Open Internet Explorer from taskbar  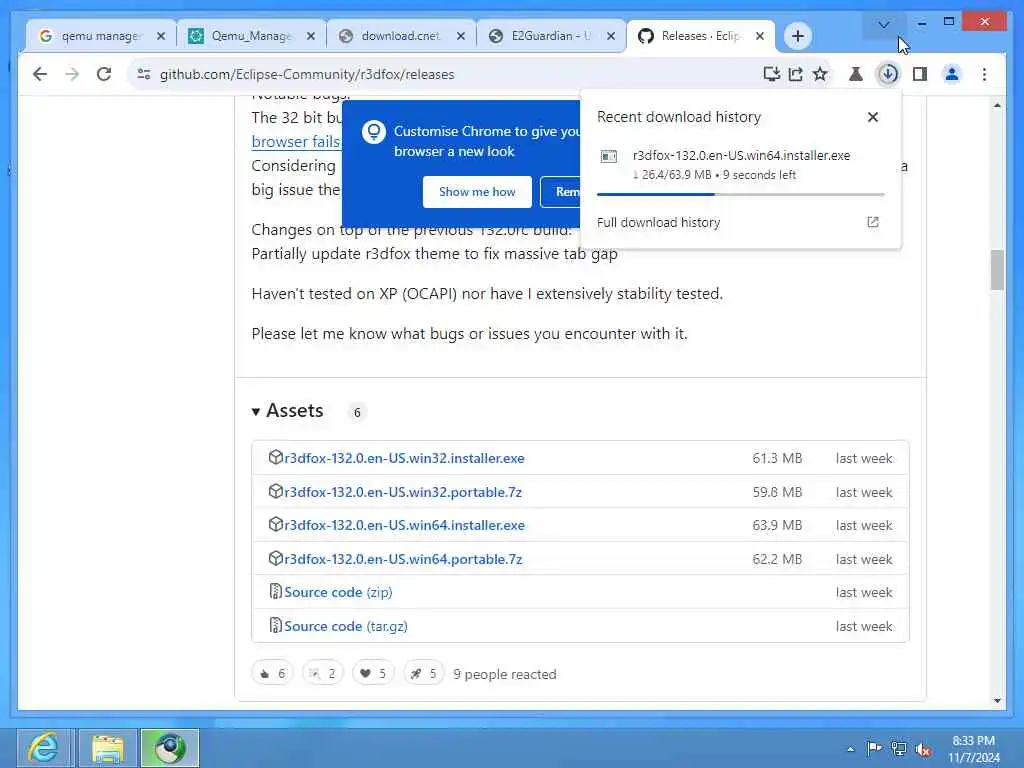(44, 748)
